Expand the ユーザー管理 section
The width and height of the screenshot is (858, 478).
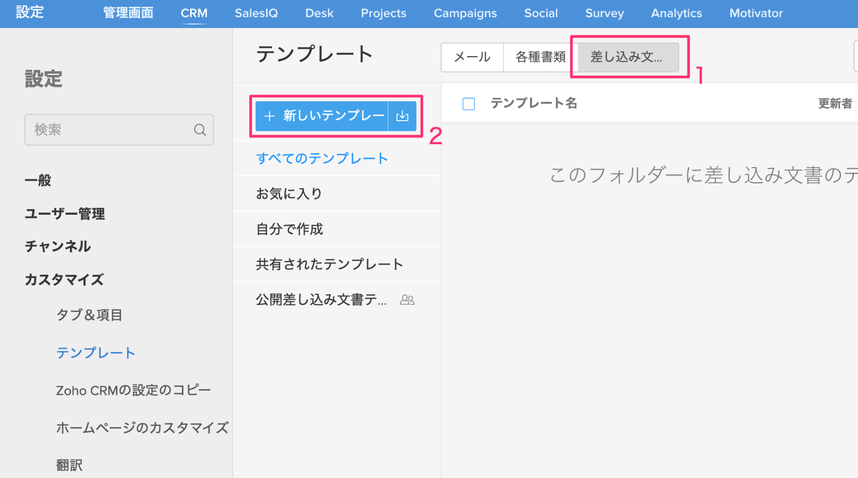(x=64, y=213)
